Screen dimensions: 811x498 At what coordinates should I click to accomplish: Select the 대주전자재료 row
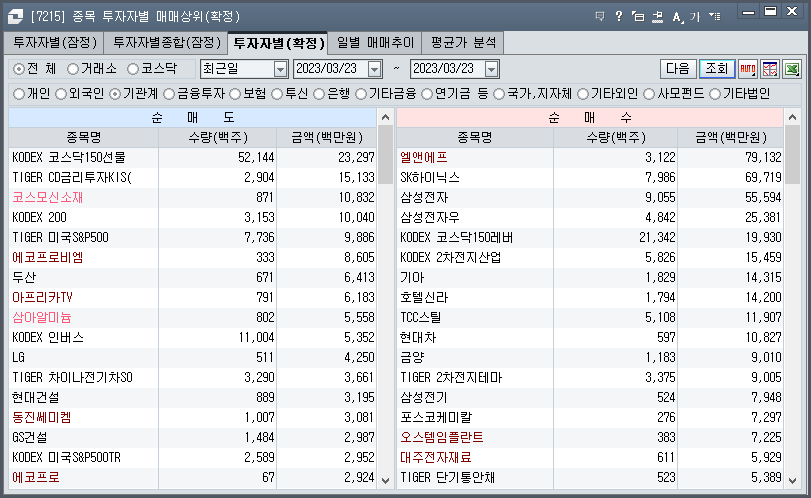(x=590, y=458)
